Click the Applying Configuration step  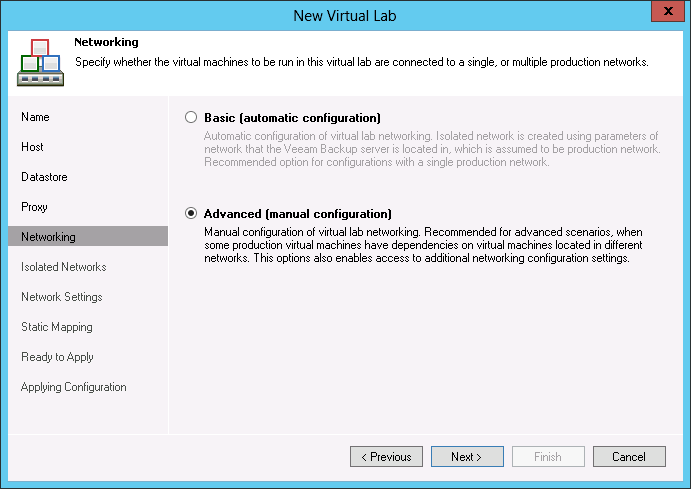coord(73,387)
